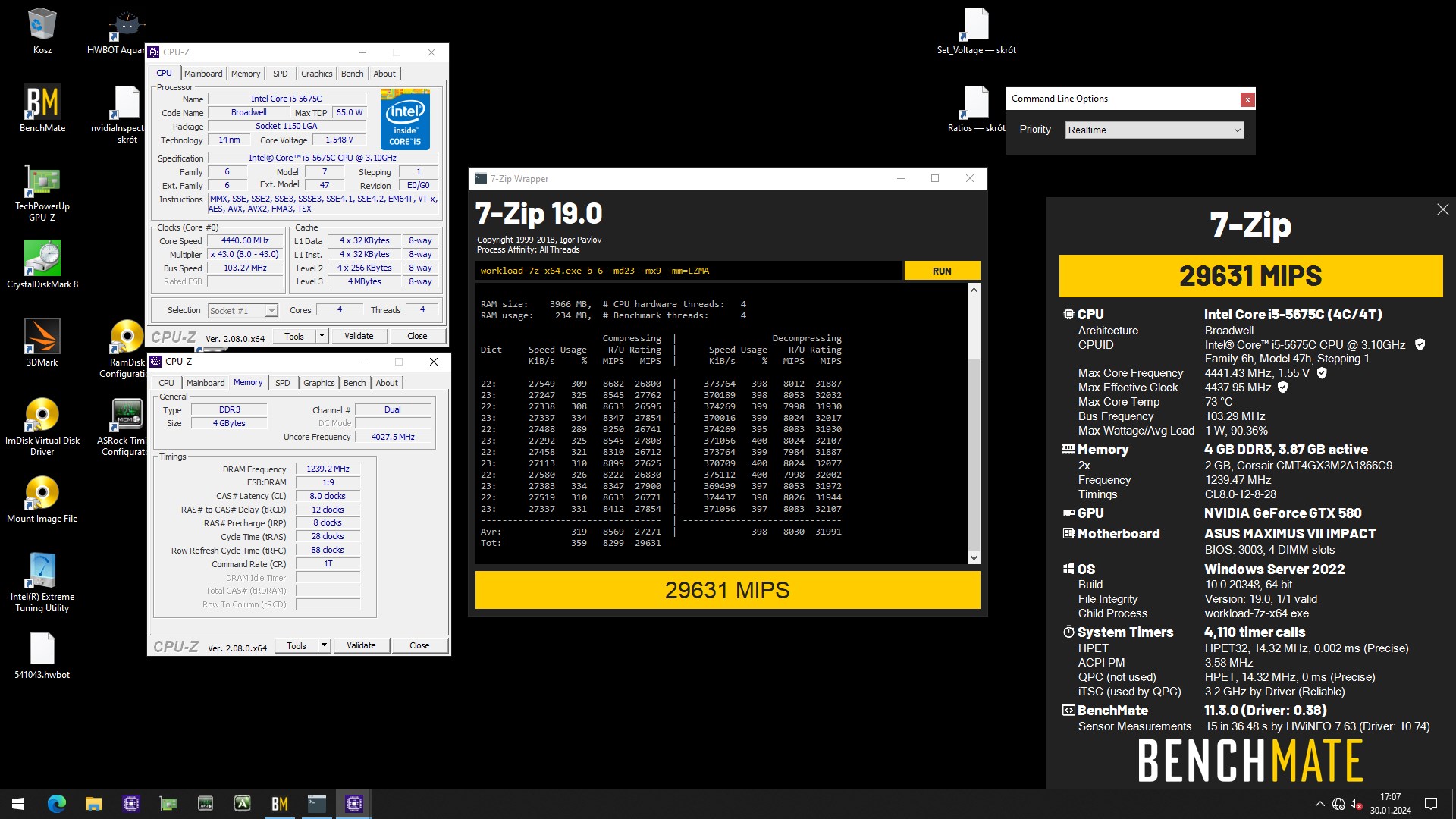Click the muted volume tray icon
The width and height of the screenshot is (1456, 819).
pyautogui.click(x=1357, y=804)
